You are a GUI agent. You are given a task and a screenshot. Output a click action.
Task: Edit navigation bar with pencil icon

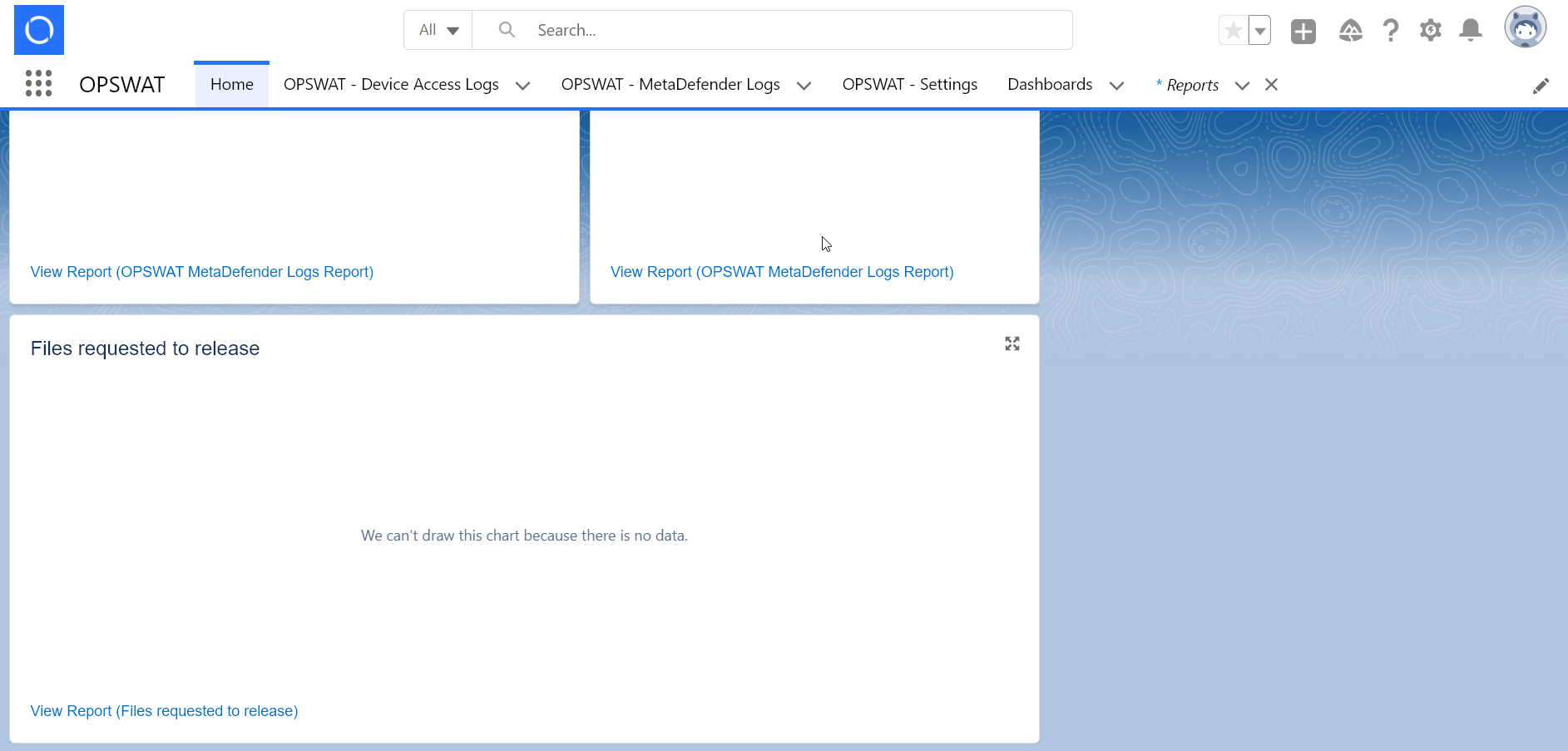[1541, 86]
